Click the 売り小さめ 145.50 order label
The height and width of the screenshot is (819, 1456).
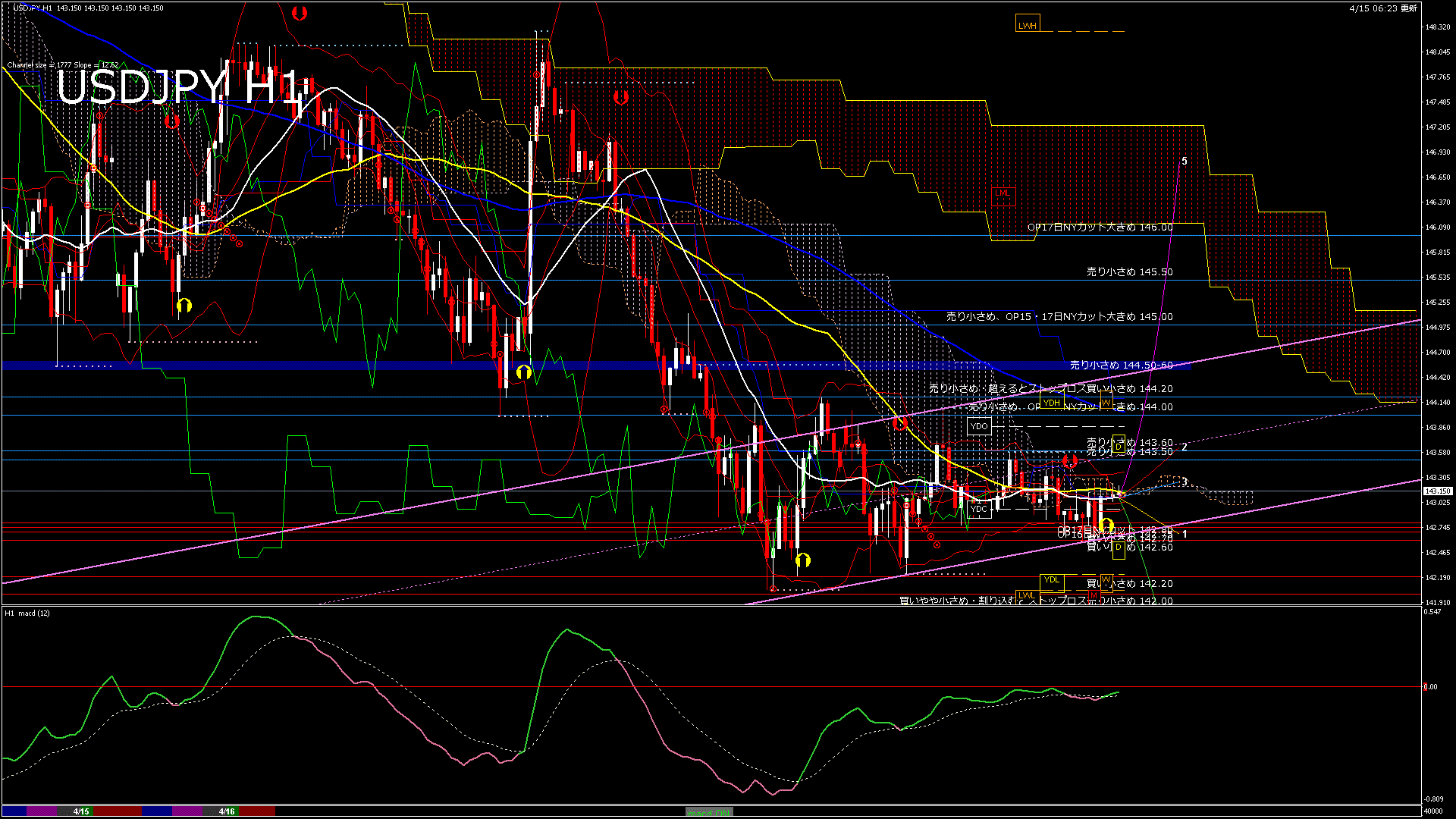1129,271
